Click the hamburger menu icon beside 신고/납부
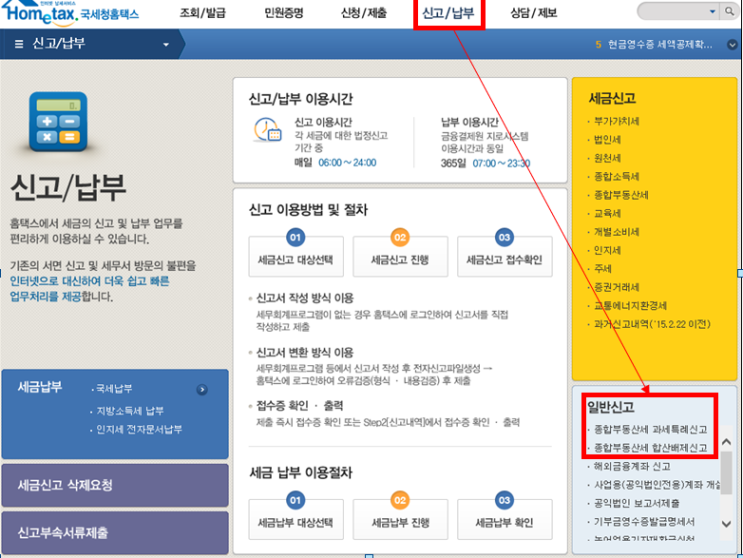 pyautogui.click(x=19, y=44)
